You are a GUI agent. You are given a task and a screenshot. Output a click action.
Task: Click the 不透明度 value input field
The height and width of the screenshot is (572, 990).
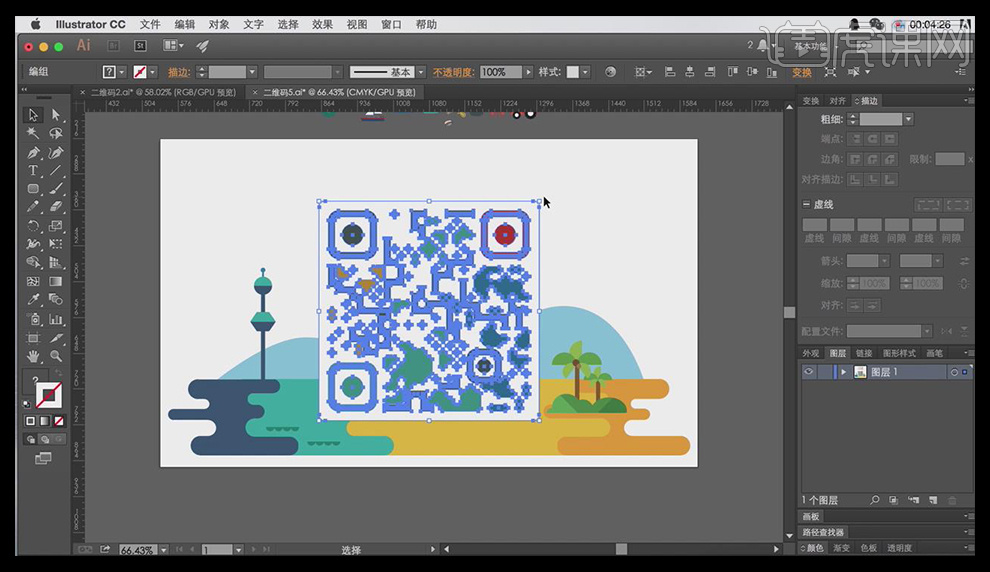pos(495,73)
